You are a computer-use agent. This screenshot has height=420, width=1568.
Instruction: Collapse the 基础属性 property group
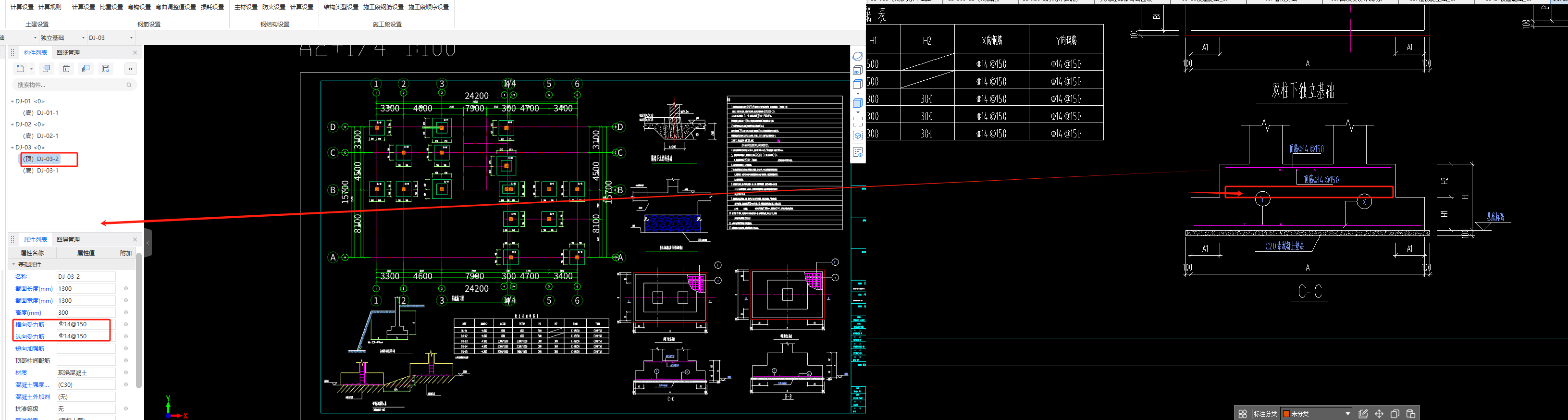(13, 265)
